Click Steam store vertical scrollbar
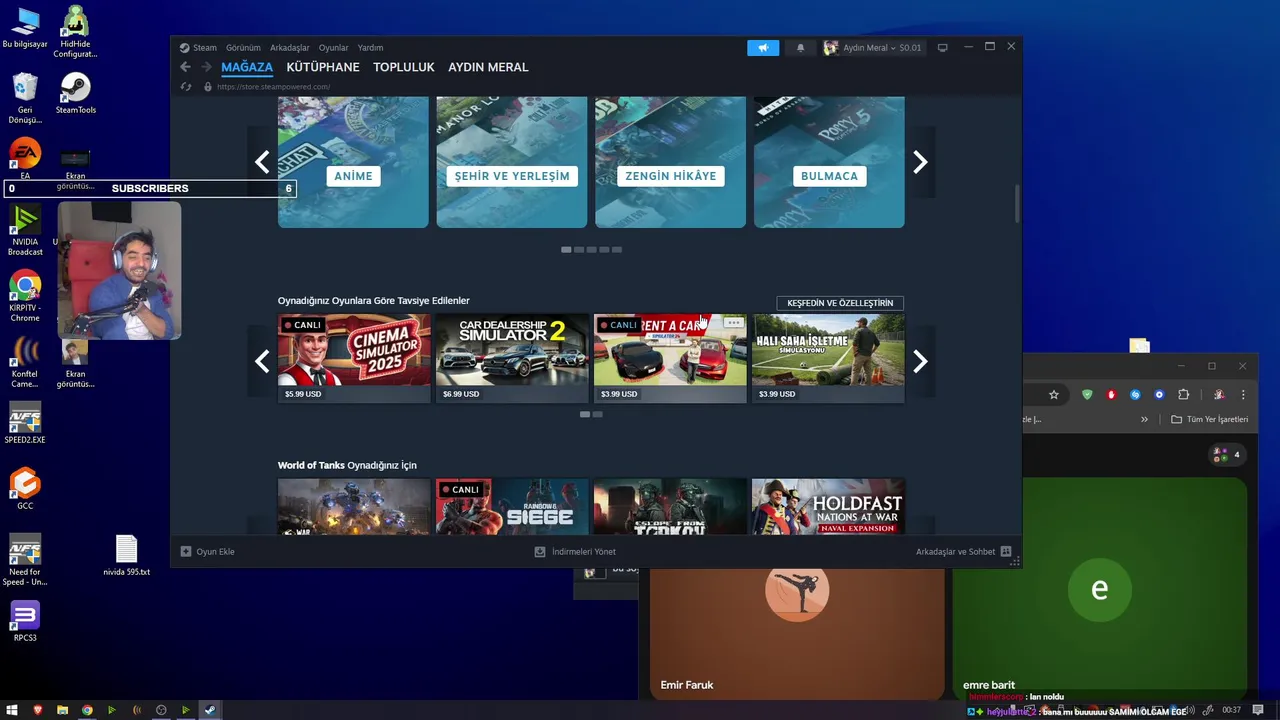The image size is (1280, 720). coord(1017,204)
